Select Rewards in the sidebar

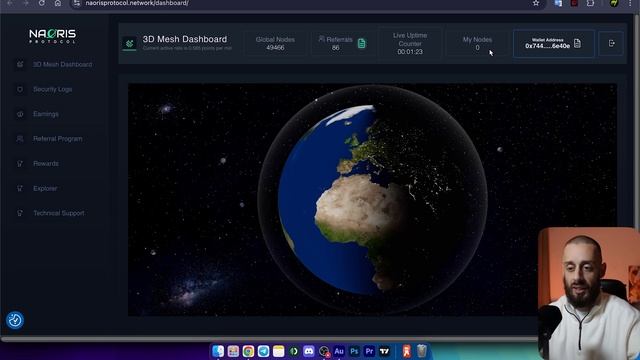[x=46, y=164]
